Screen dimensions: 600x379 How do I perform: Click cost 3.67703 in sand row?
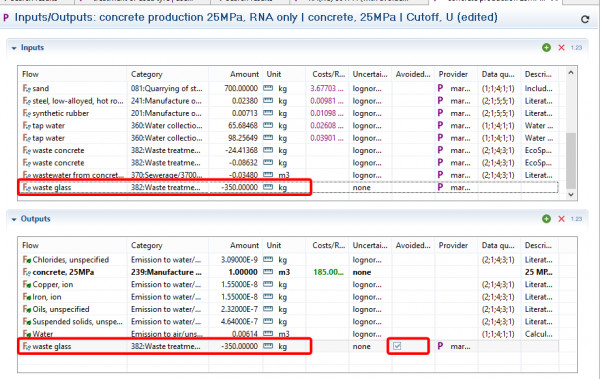click(x=327, y=88)
